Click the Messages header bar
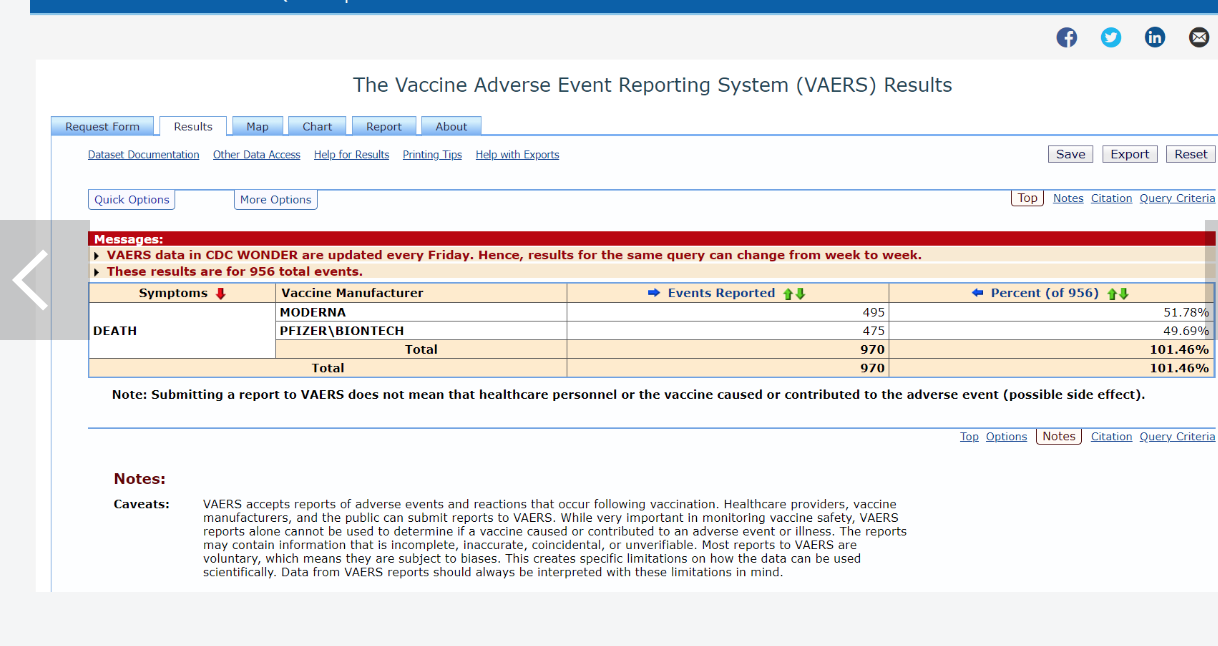This screenshot has width=1218, height=646. pos(652,239)
